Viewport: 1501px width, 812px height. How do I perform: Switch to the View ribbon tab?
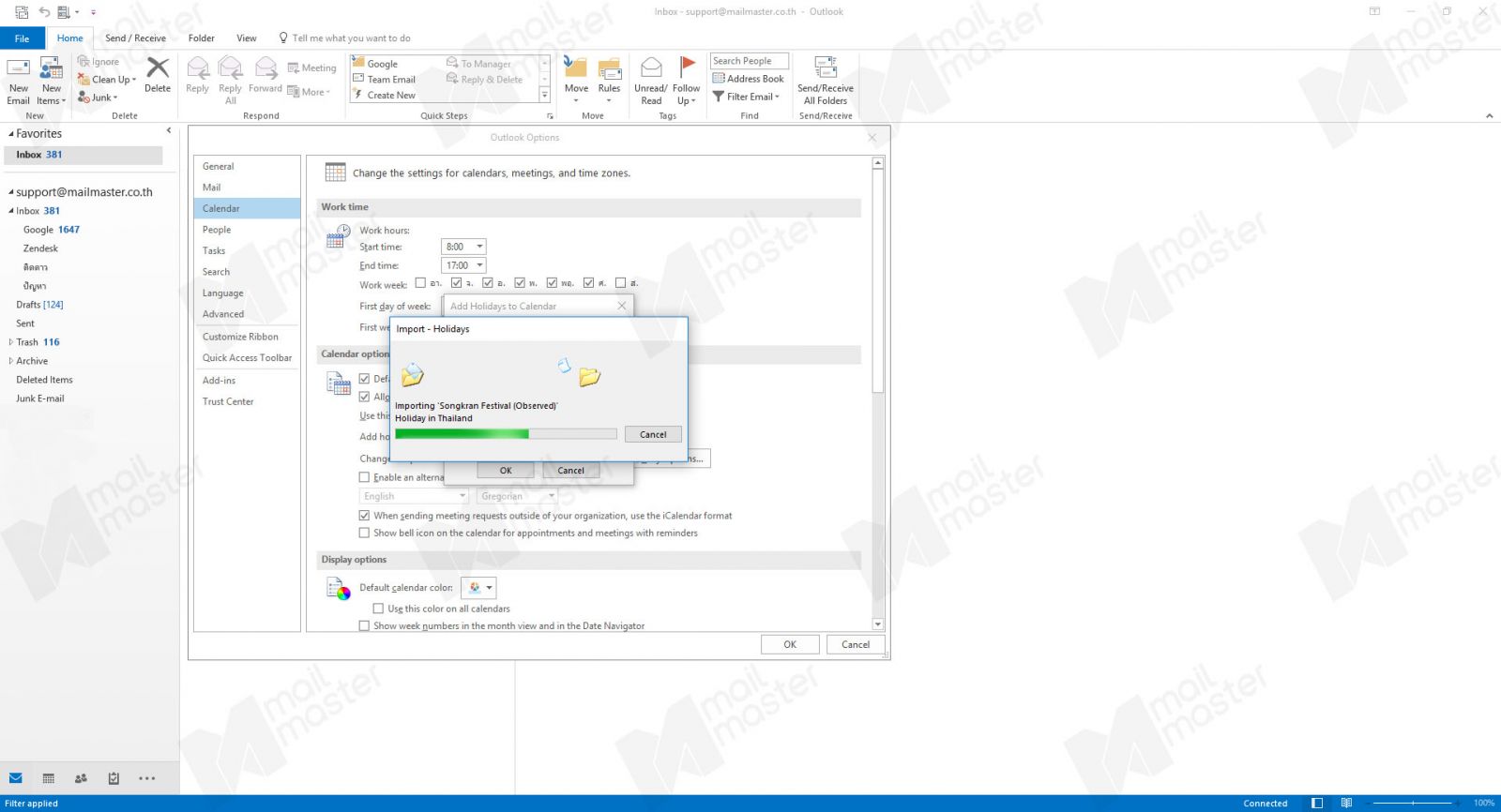[247, 38]
